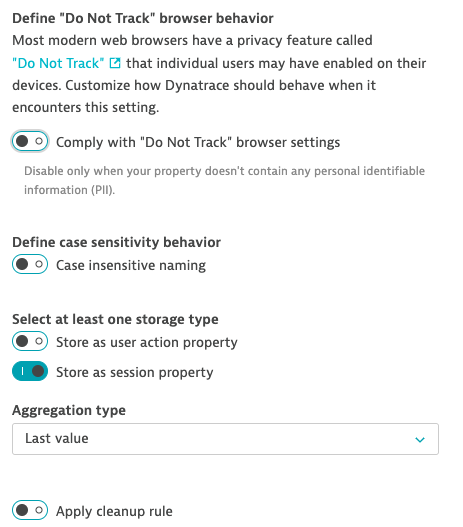This screenshot has width=463, height=527.
Task: Follow the "Do Not Track" hyperlink
Action: pos(58,63)
